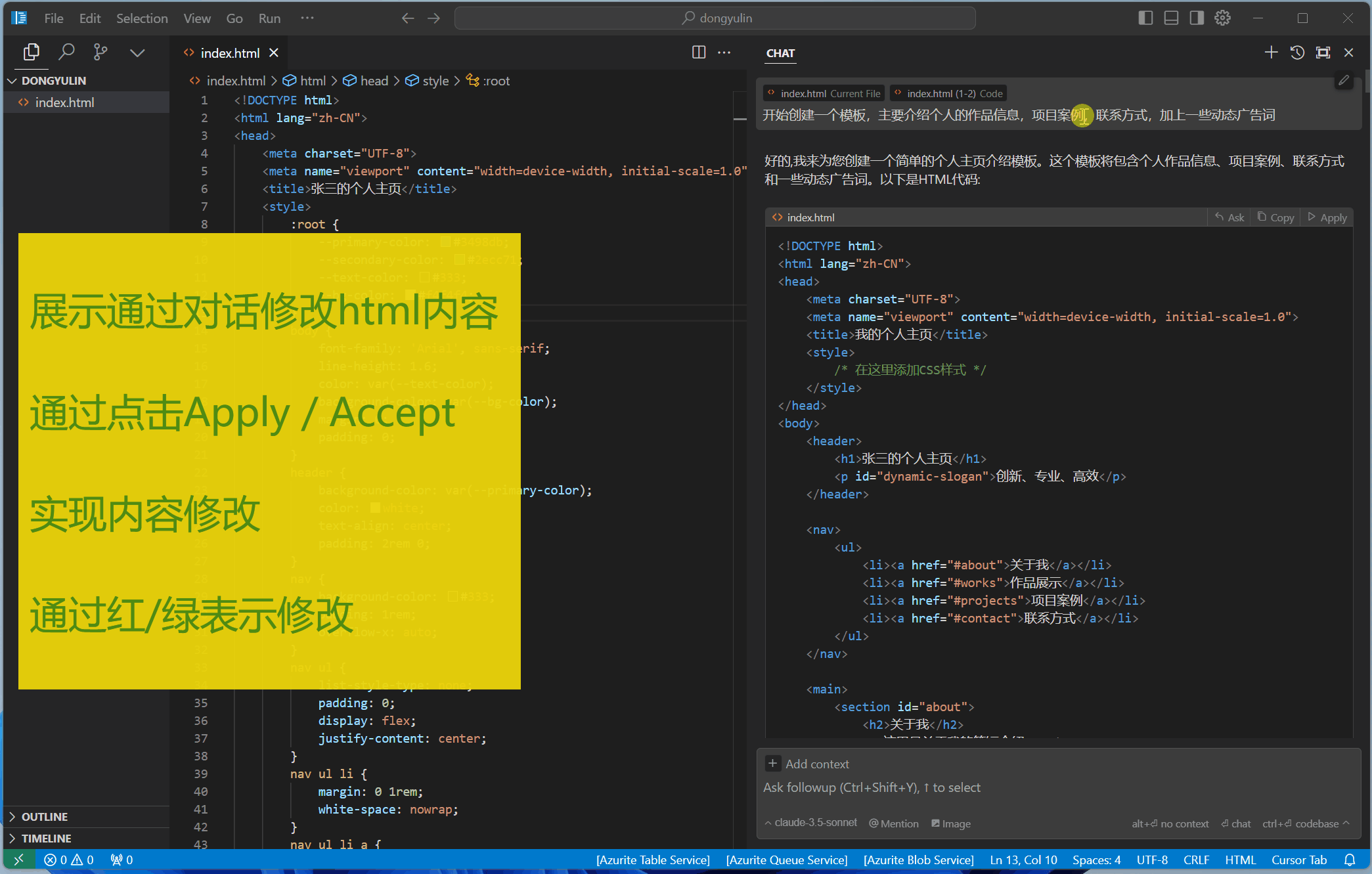Open the claude-3.5-sonnet model dropdown
1372x874 pixels.
click(x=811, y=823)
